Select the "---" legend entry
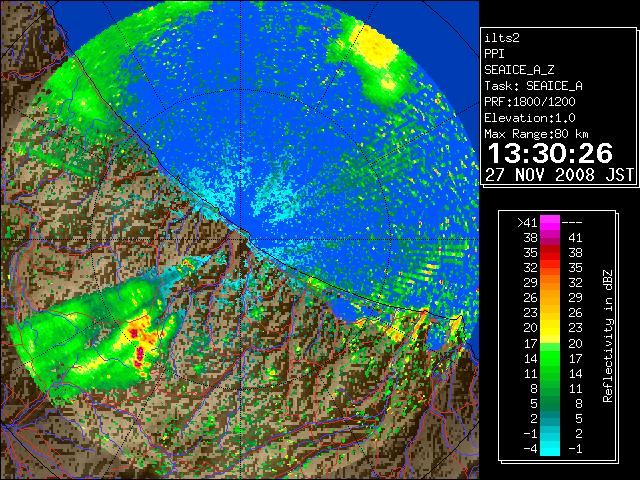This screenshot has width=640, height=480. (572, 223)
